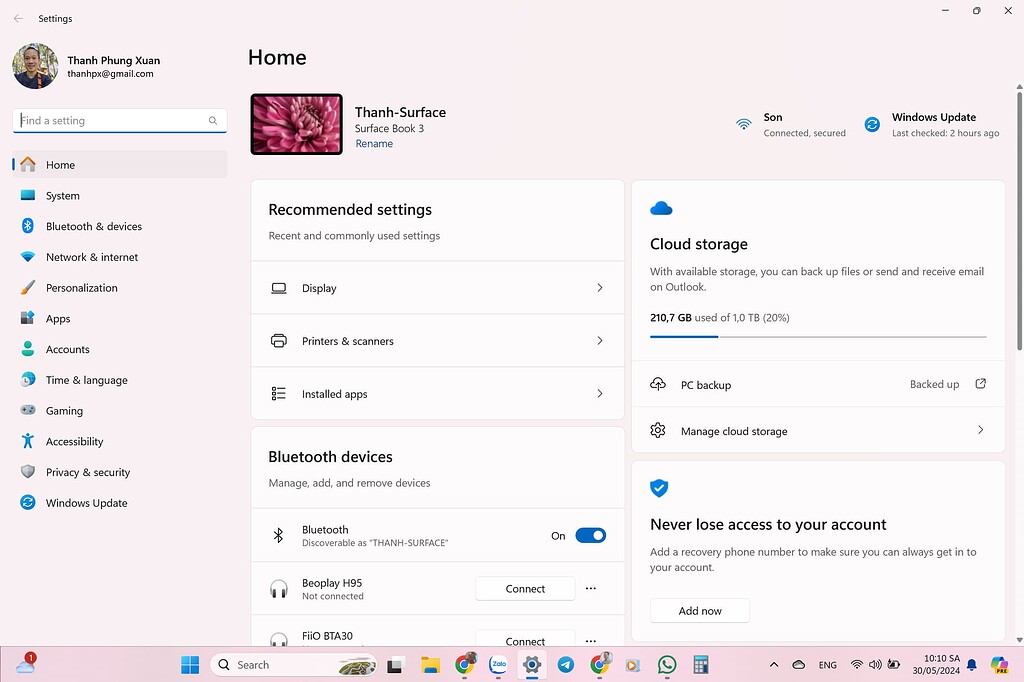Open more options for Beoplay H95
Viewport: 1024px width, 682px height.
pyautogui.click(x=591, y=588)
